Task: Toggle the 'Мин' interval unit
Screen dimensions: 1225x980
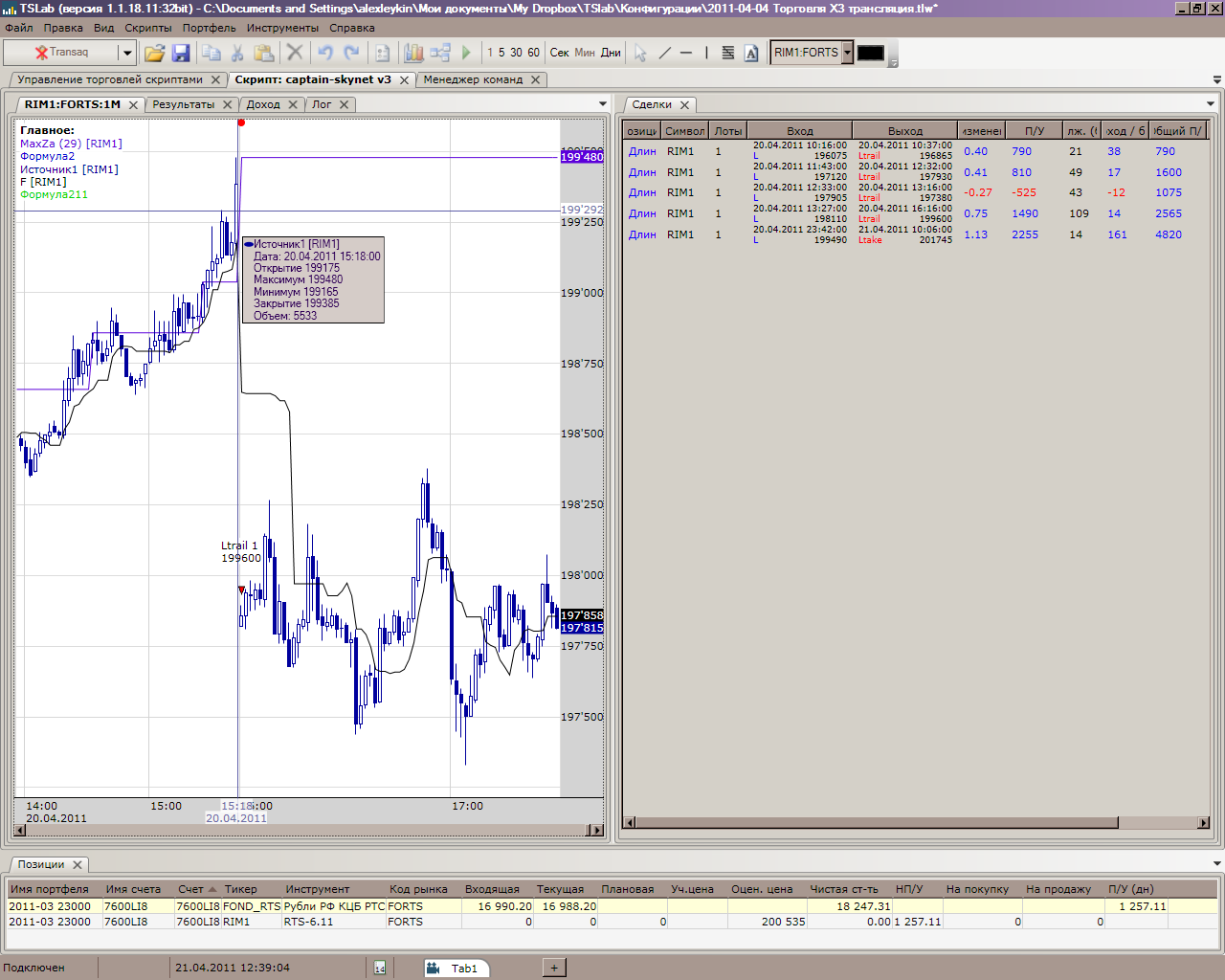Action: pos(585,53)
